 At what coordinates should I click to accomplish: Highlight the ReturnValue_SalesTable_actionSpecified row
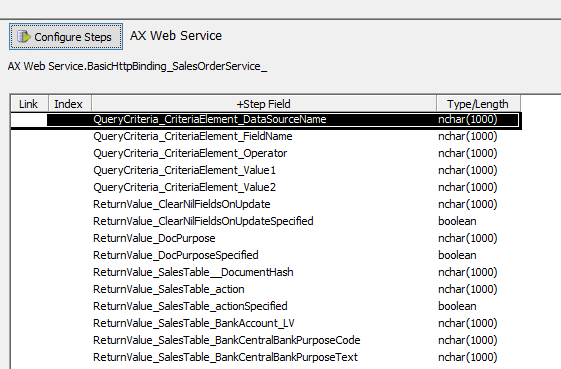[x=266, y=306]
